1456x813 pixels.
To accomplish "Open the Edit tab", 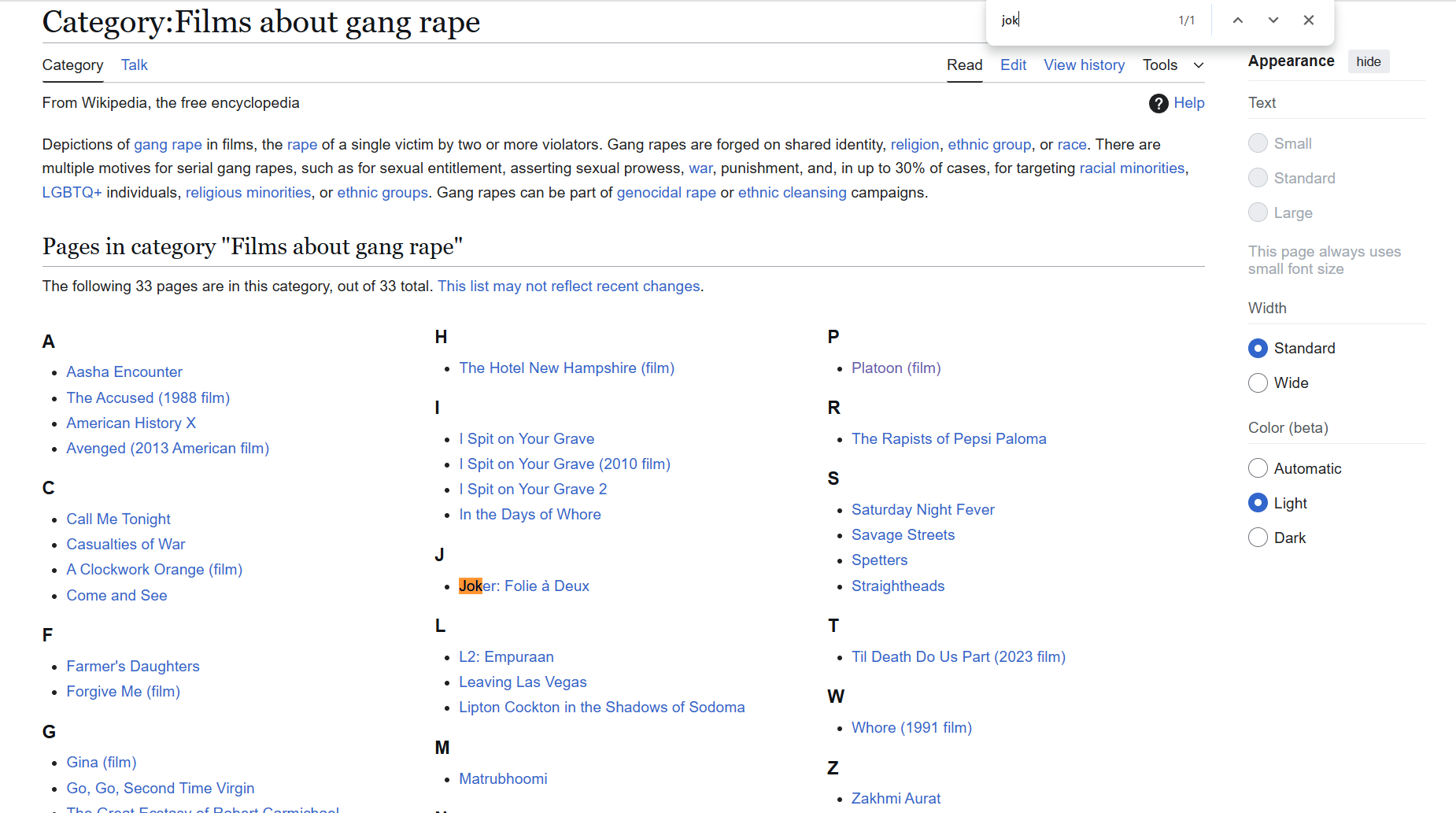I will [x=1013, y=65].
